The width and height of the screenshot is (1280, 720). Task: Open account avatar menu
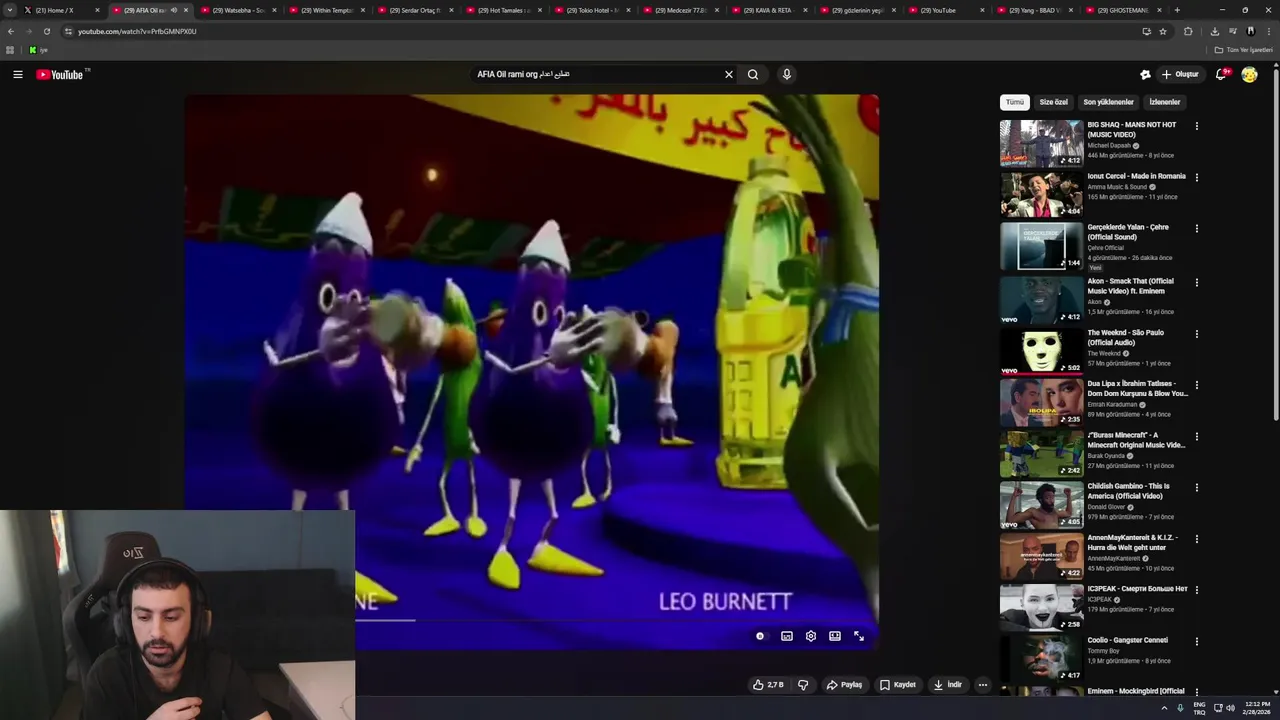[1249, 74]
